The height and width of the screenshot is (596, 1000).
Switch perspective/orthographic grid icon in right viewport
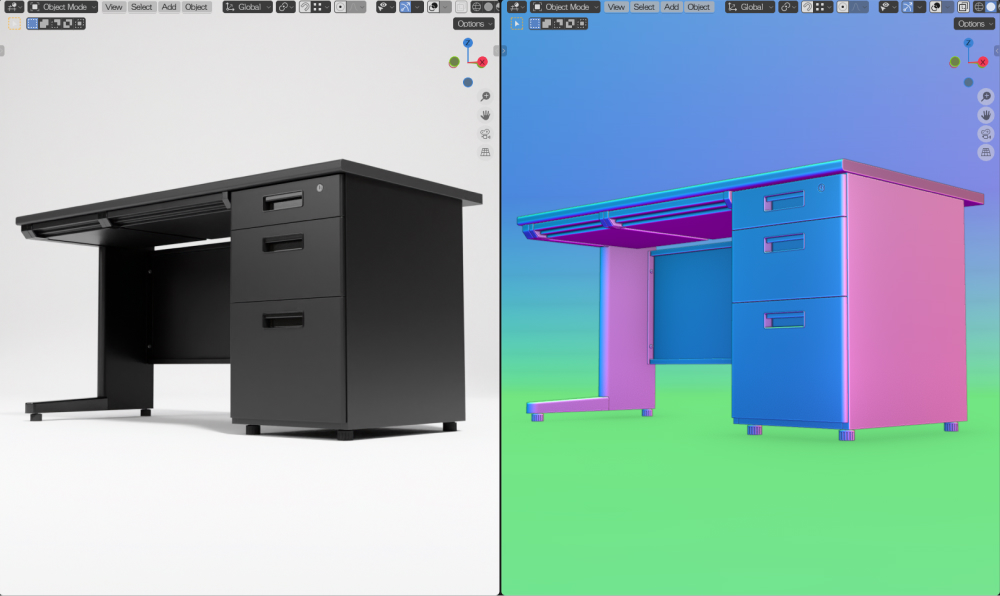point(985,152)
